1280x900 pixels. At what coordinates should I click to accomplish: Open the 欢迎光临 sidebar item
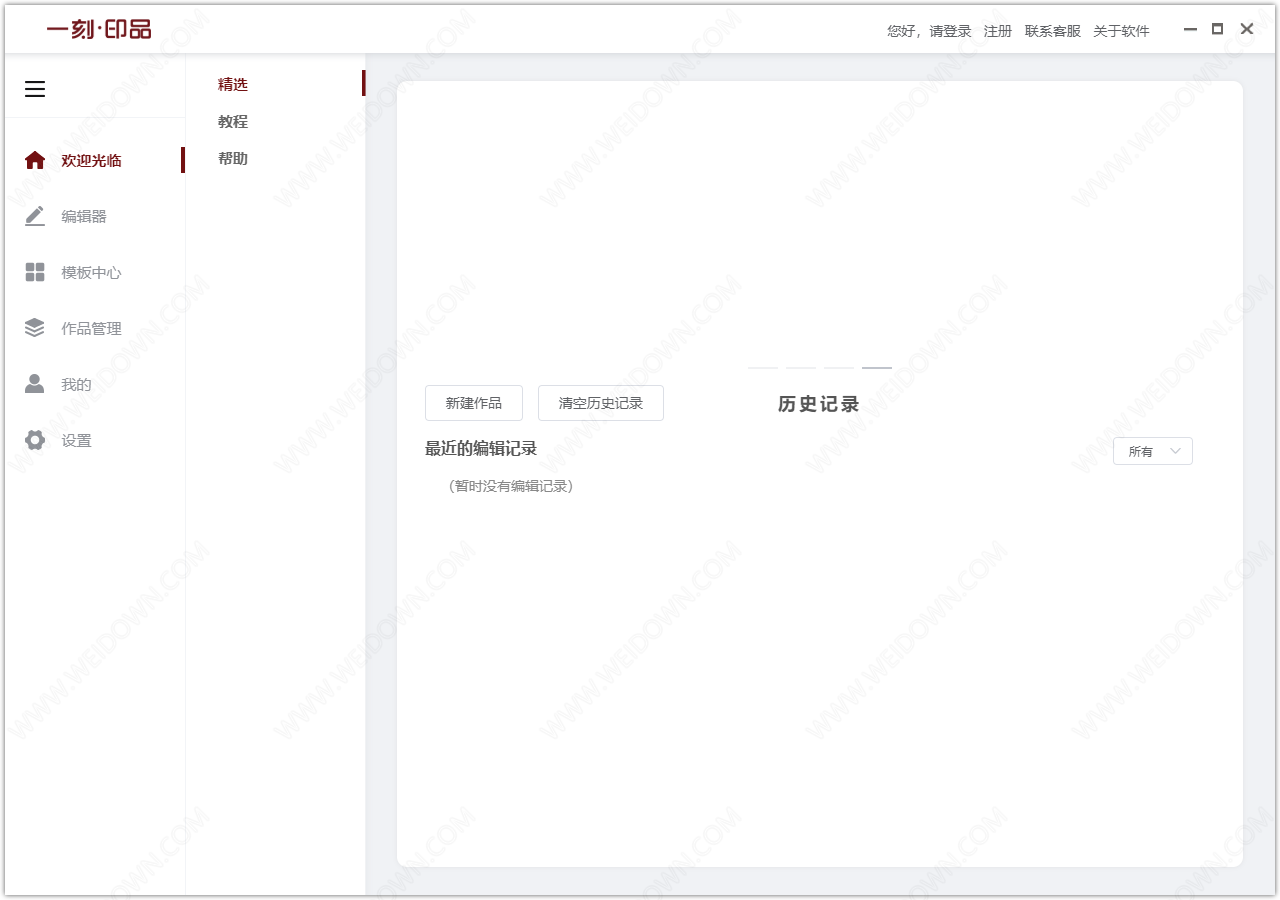coord(95,160)
